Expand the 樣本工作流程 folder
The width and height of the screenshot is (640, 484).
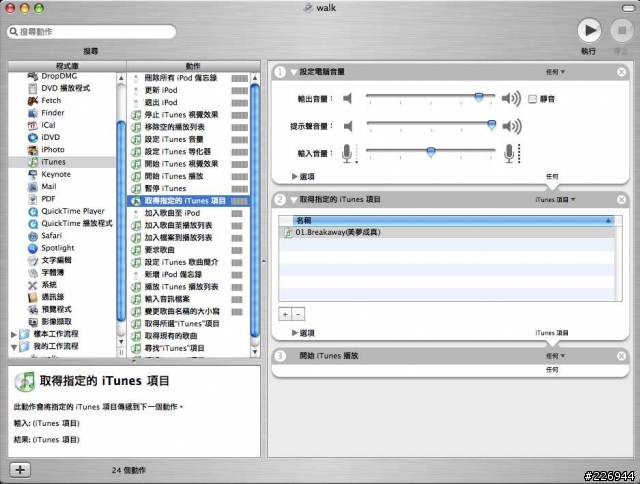[x=13, y=334]
